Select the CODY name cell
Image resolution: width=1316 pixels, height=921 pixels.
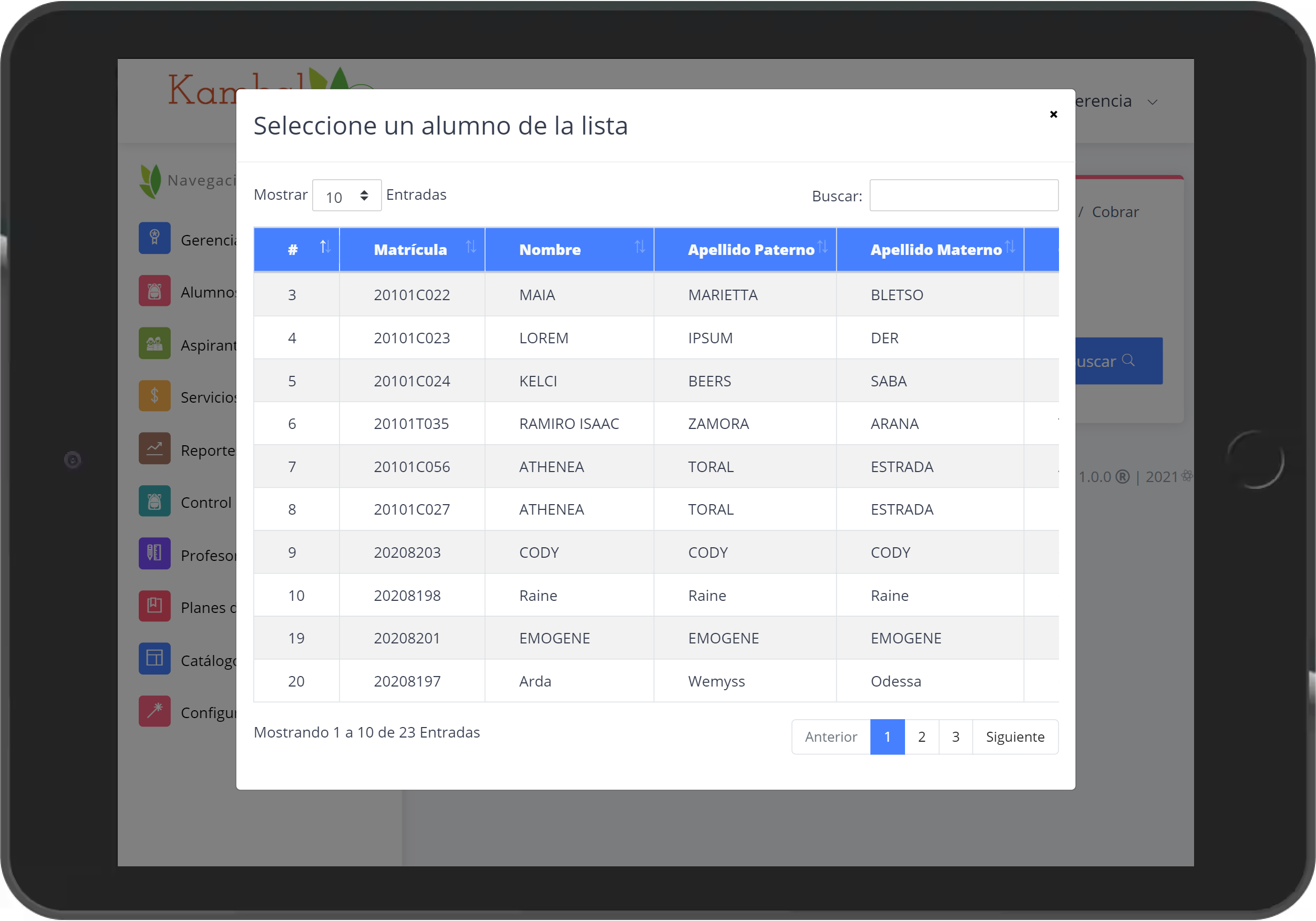(x=569, y=552)
